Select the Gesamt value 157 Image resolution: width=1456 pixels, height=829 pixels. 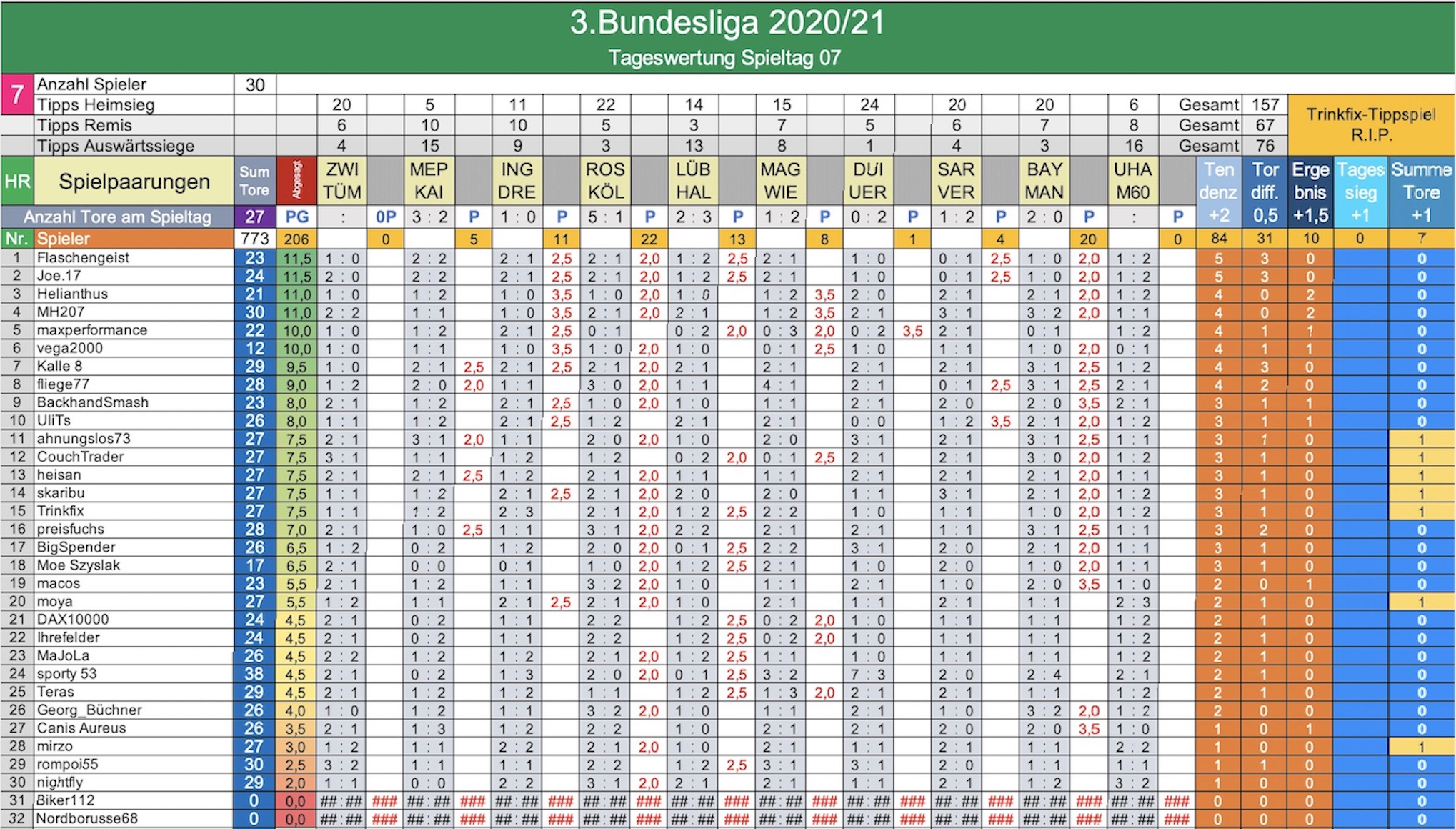tap(1265, 105)
